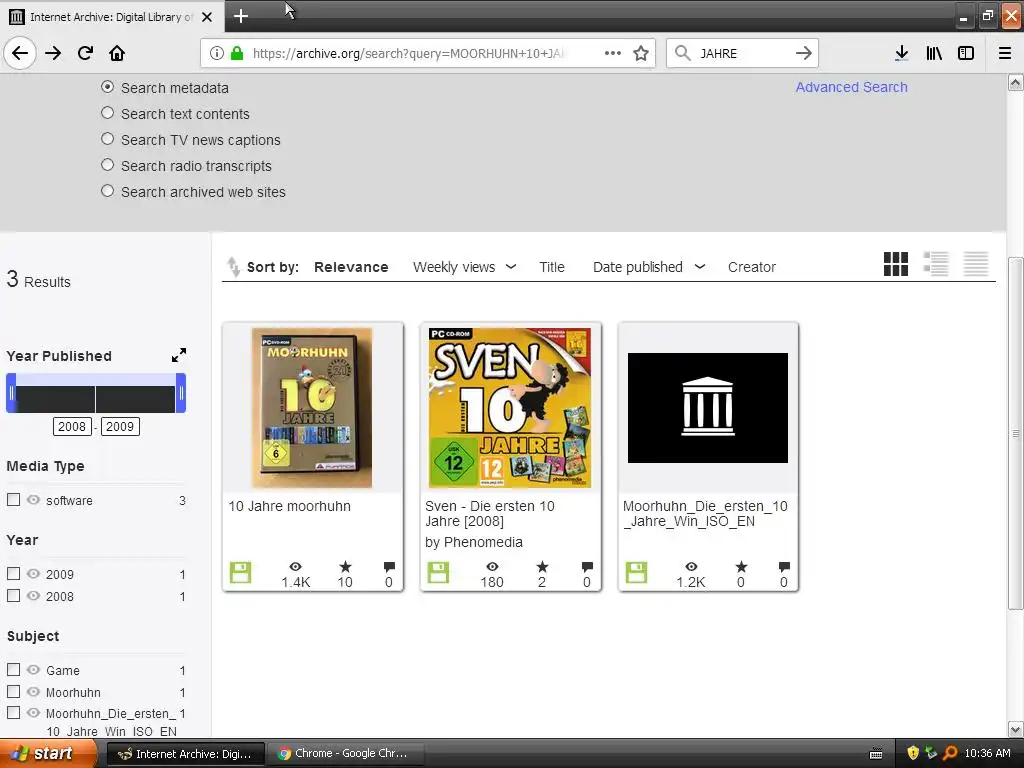Check the software media type filter
Viewport: 1024px width, 768px height.
tap(13, 500)
